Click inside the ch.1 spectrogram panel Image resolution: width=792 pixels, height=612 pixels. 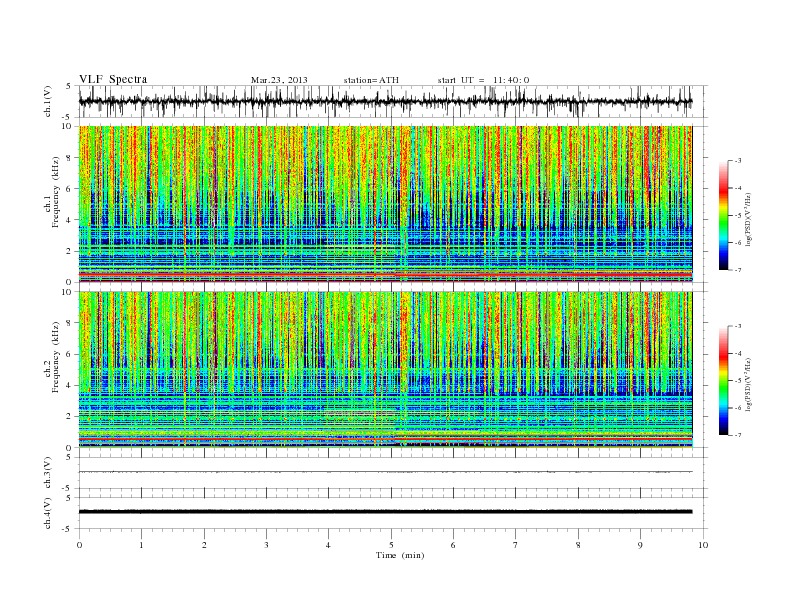[385, 204]
